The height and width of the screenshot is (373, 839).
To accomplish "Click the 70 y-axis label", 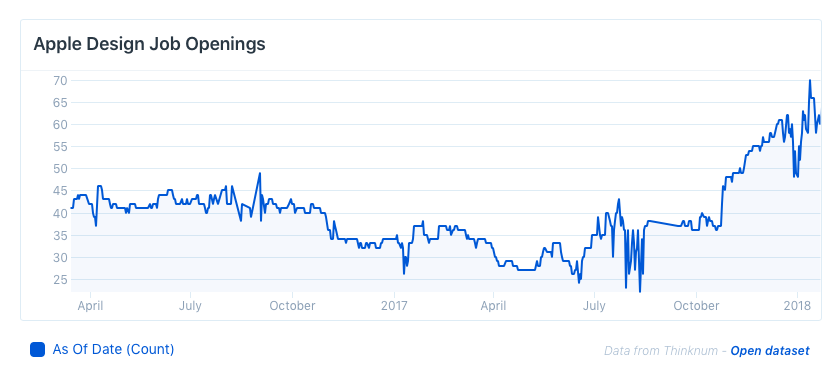I will (x=60, y=81).
